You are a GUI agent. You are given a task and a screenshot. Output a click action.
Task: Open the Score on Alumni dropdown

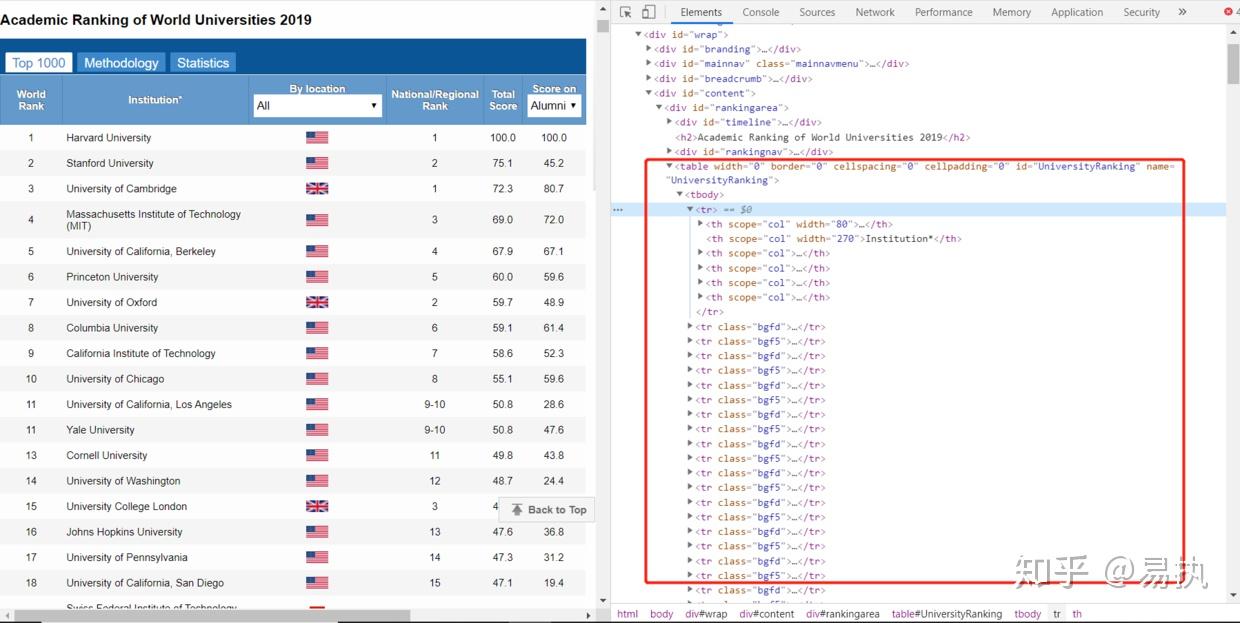(x=554, y=106)
